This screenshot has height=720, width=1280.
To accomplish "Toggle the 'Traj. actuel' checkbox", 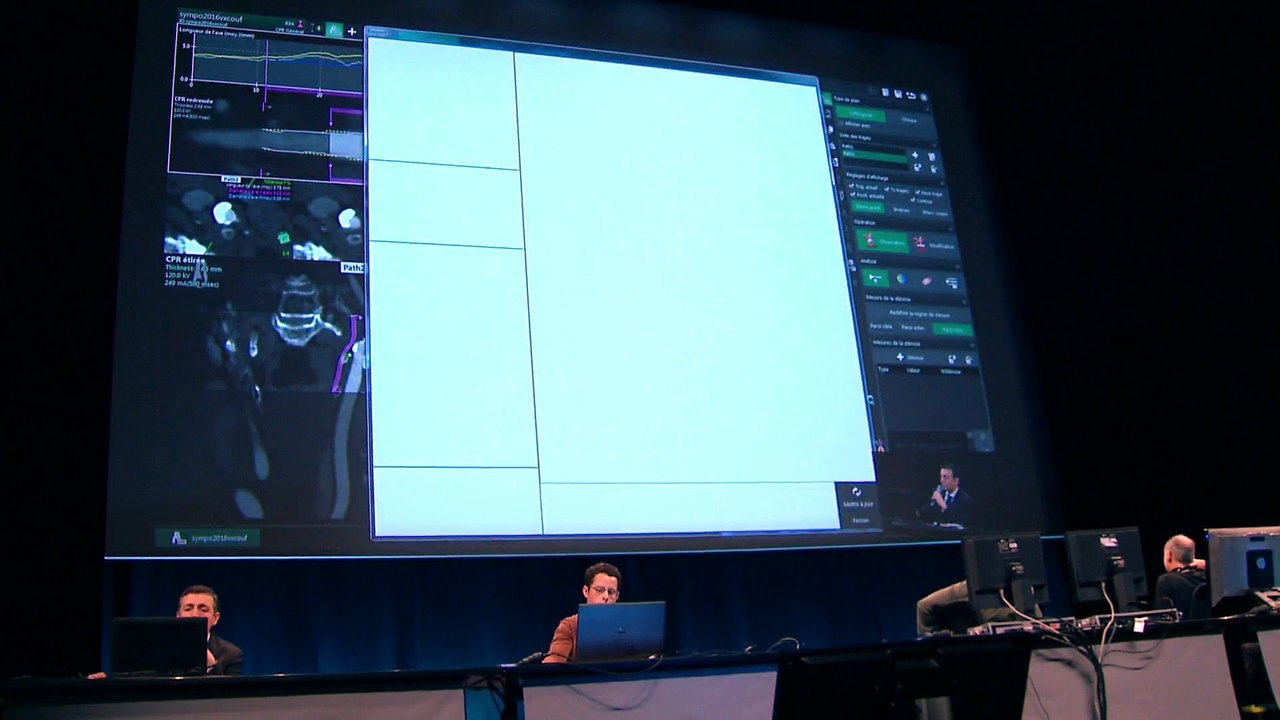I will pos(852,186).
